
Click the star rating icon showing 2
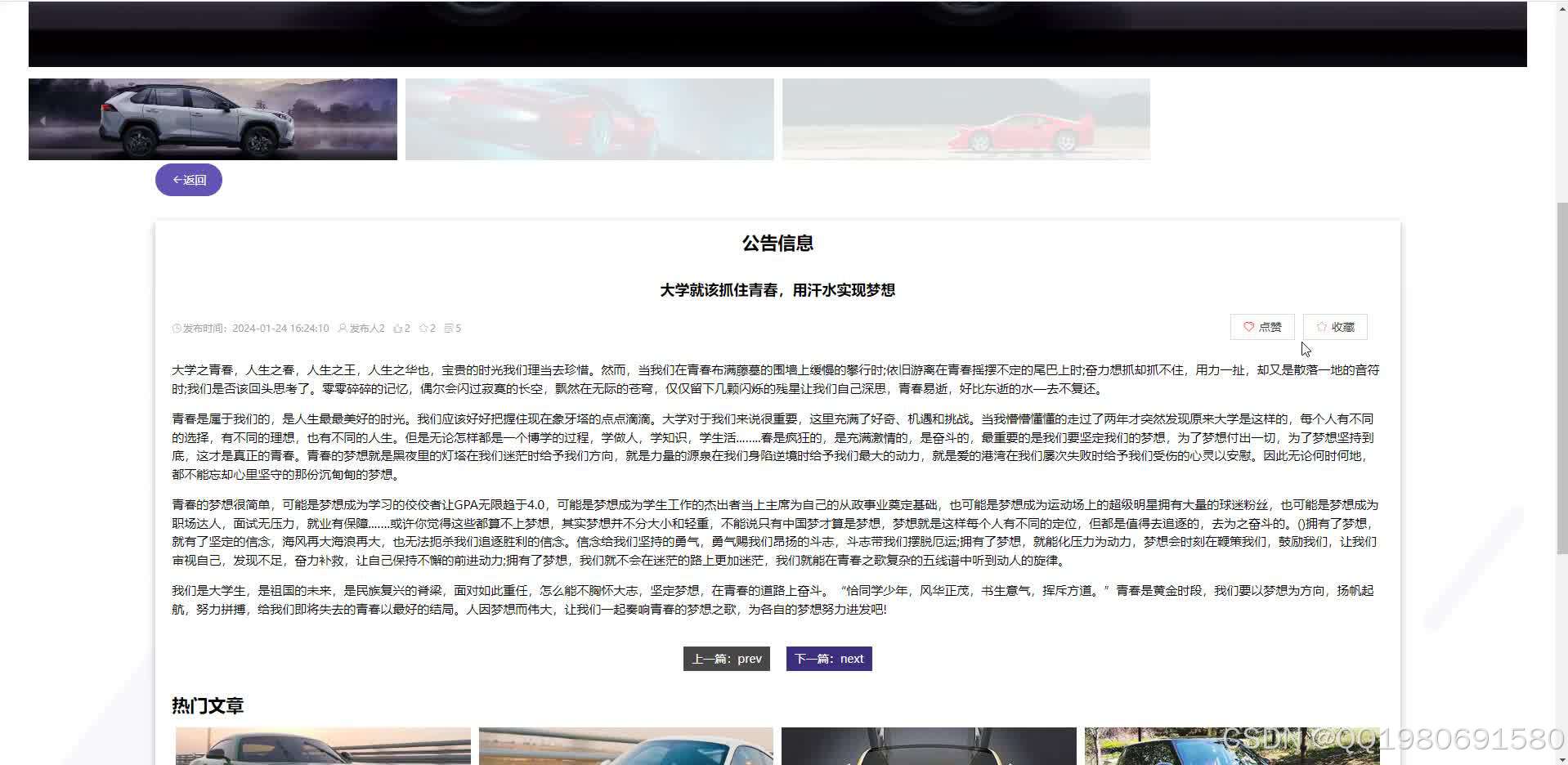[423, 328]
